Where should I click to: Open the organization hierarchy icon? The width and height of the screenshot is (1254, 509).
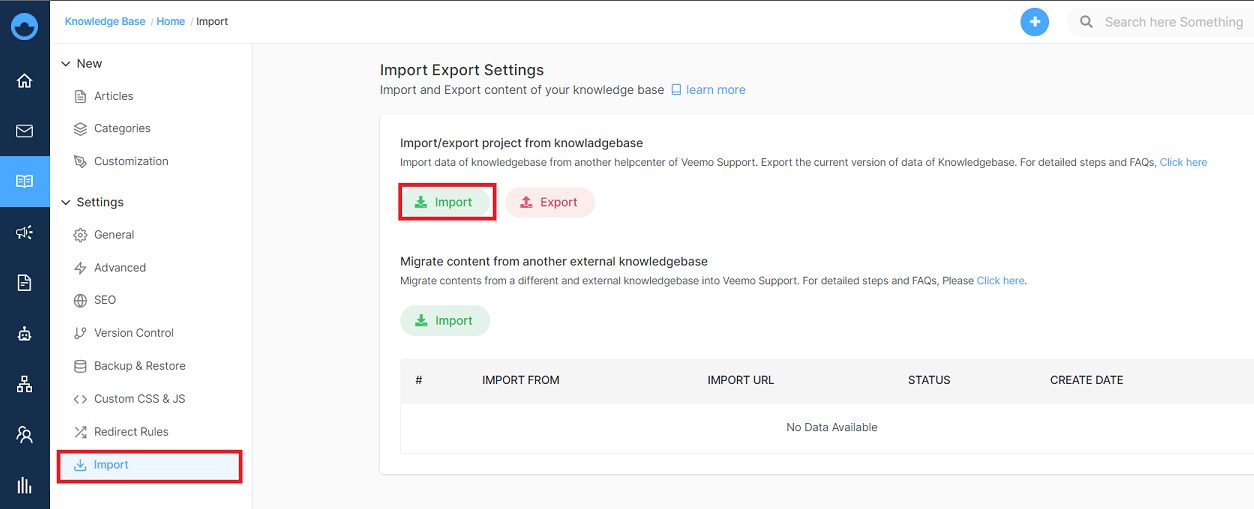(x=24, y=384)
